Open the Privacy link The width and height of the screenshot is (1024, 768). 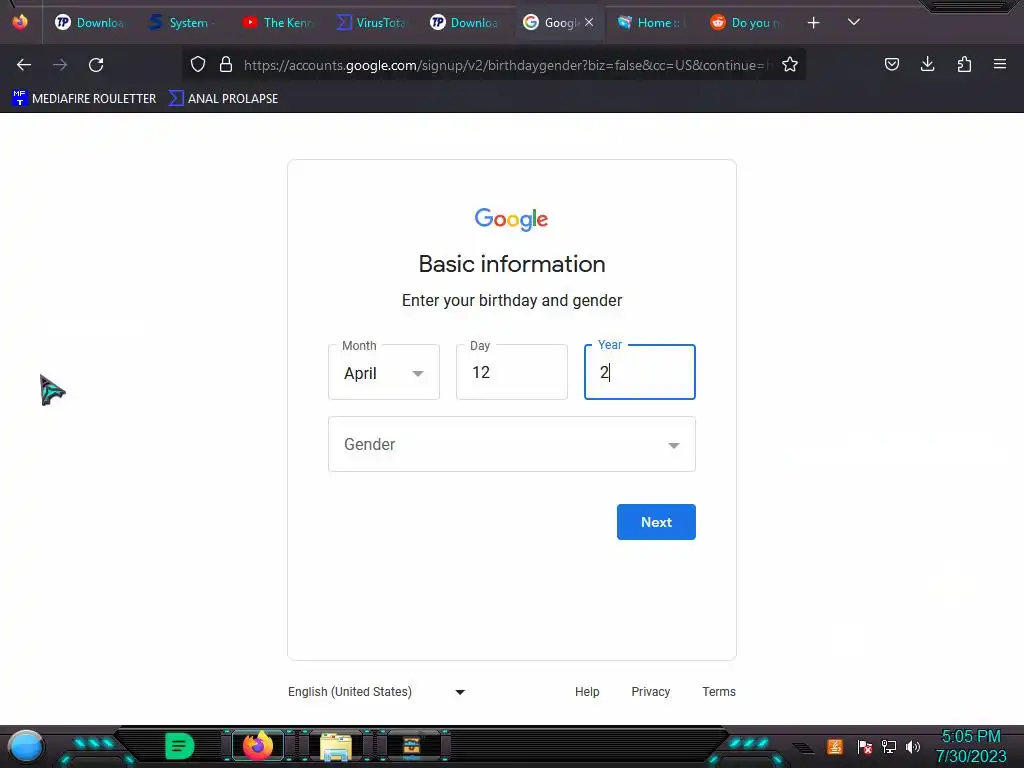pos(650,692)
